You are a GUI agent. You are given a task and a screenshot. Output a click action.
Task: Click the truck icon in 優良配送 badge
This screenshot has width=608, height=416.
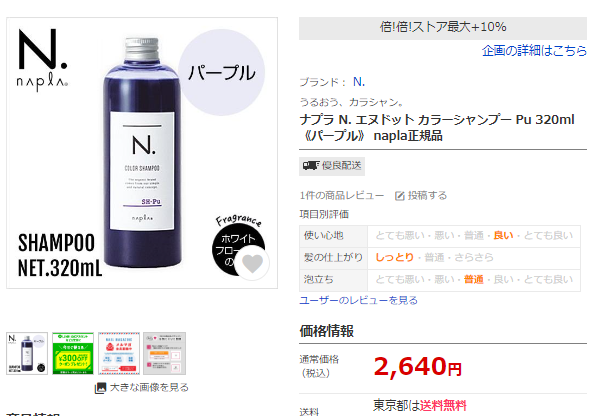(x=311, y=166)
